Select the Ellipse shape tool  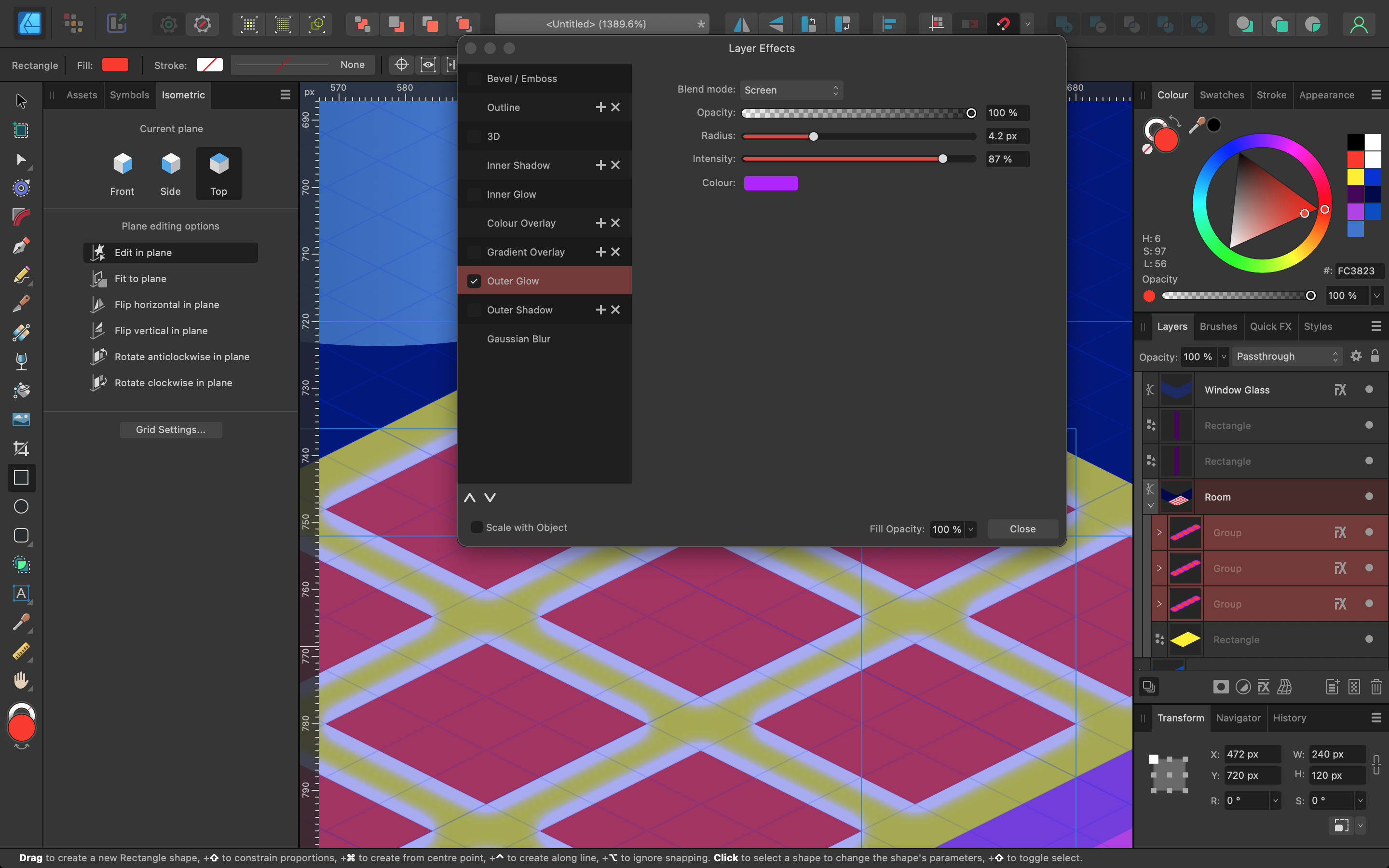tap(21, 506)
